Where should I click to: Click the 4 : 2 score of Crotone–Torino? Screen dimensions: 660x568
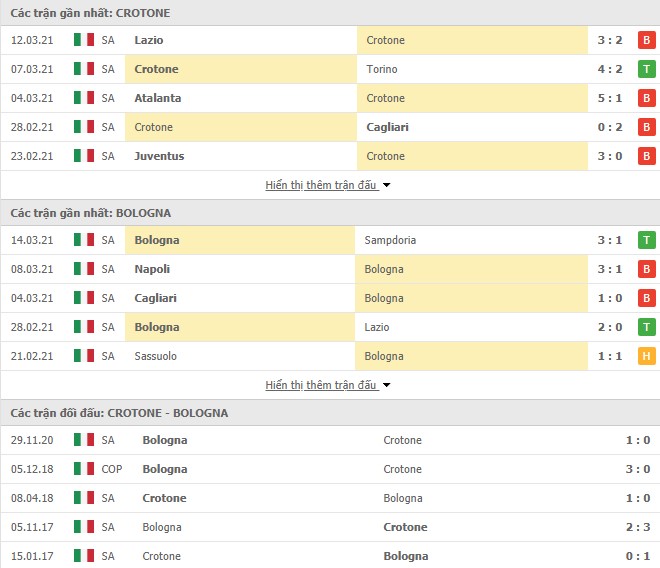[609, 69]
